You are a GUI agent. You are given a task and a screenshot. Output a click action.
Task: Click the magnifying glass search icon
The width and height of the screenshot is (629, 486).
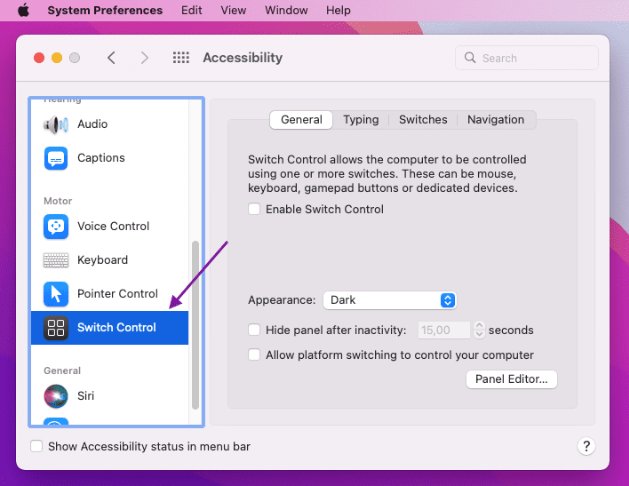click(x=470, y=57)
